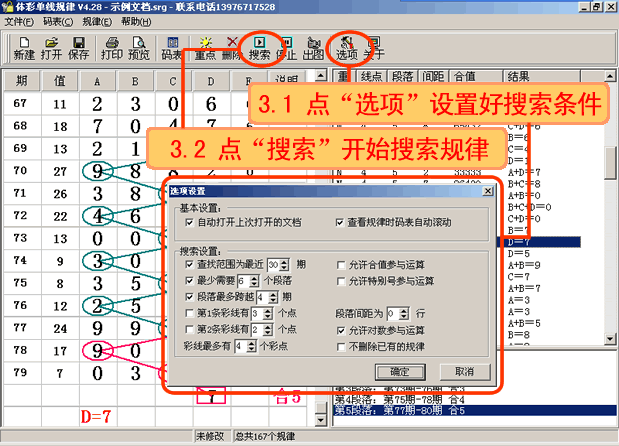Click the 重点 sun toolbar icon
This screenshot has width=619, height=446.
point(205,49)
